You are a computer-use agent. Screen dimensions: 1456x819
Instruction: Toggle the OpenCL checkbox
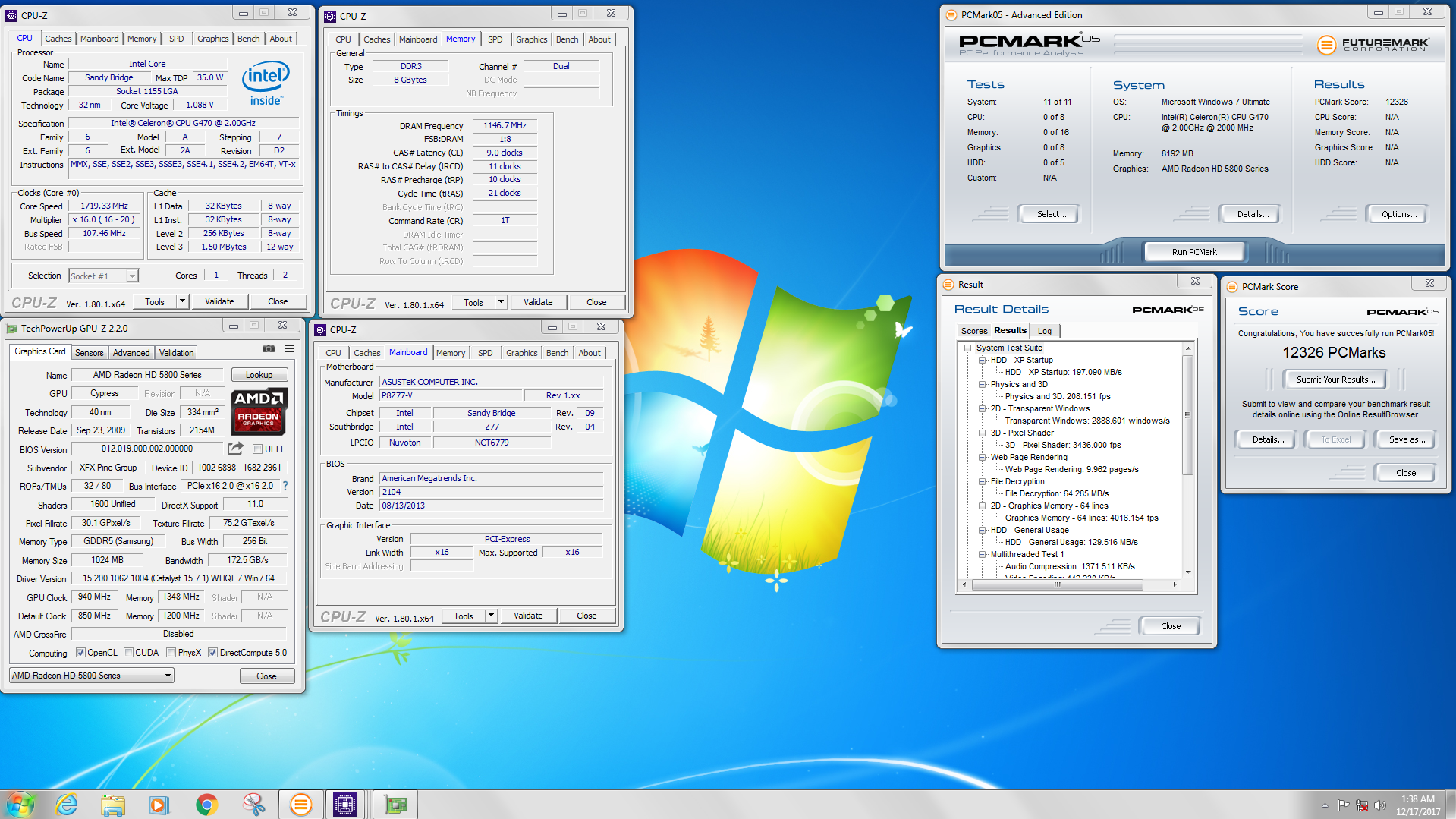[x=80, y=653]
